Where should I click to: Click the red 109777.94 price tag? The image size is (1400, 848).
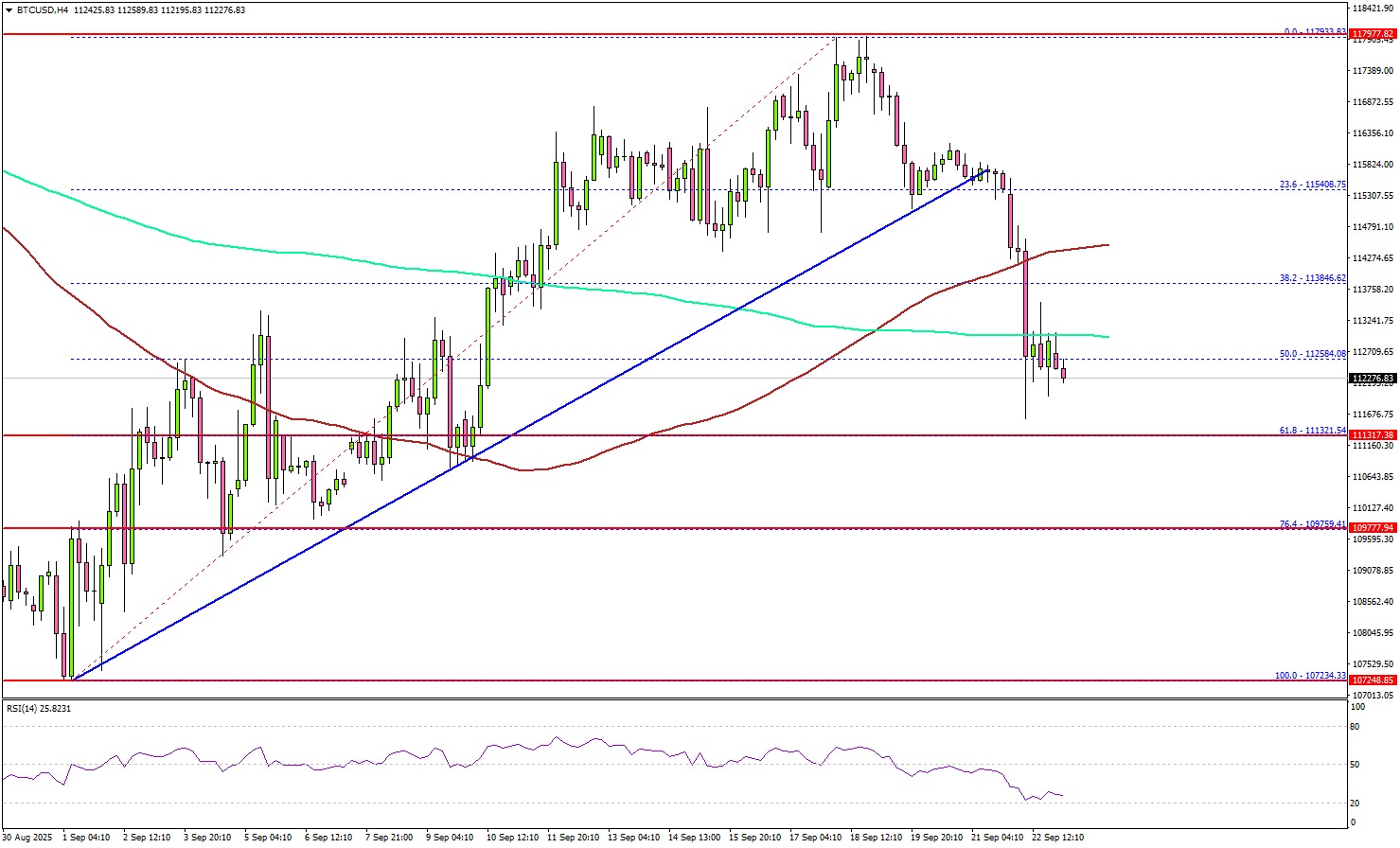1373,528
